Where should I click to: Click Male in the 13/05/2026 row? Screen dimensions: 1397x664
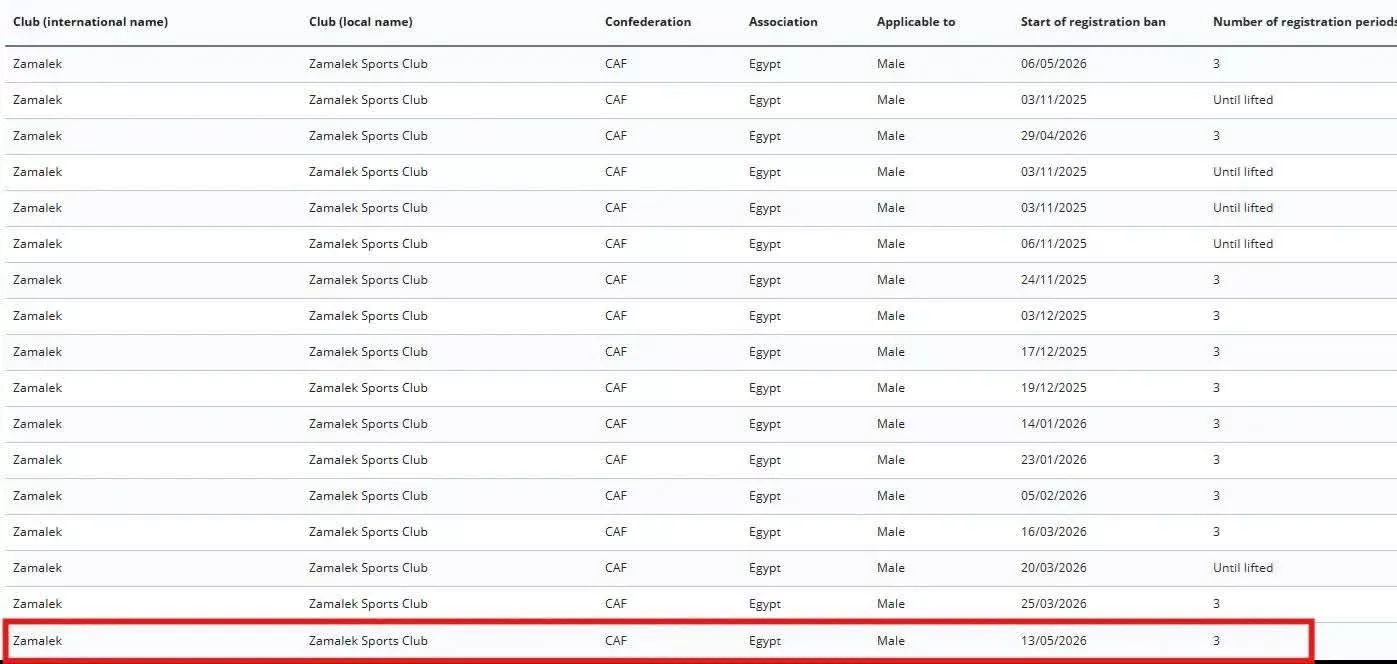pos(891,641)
